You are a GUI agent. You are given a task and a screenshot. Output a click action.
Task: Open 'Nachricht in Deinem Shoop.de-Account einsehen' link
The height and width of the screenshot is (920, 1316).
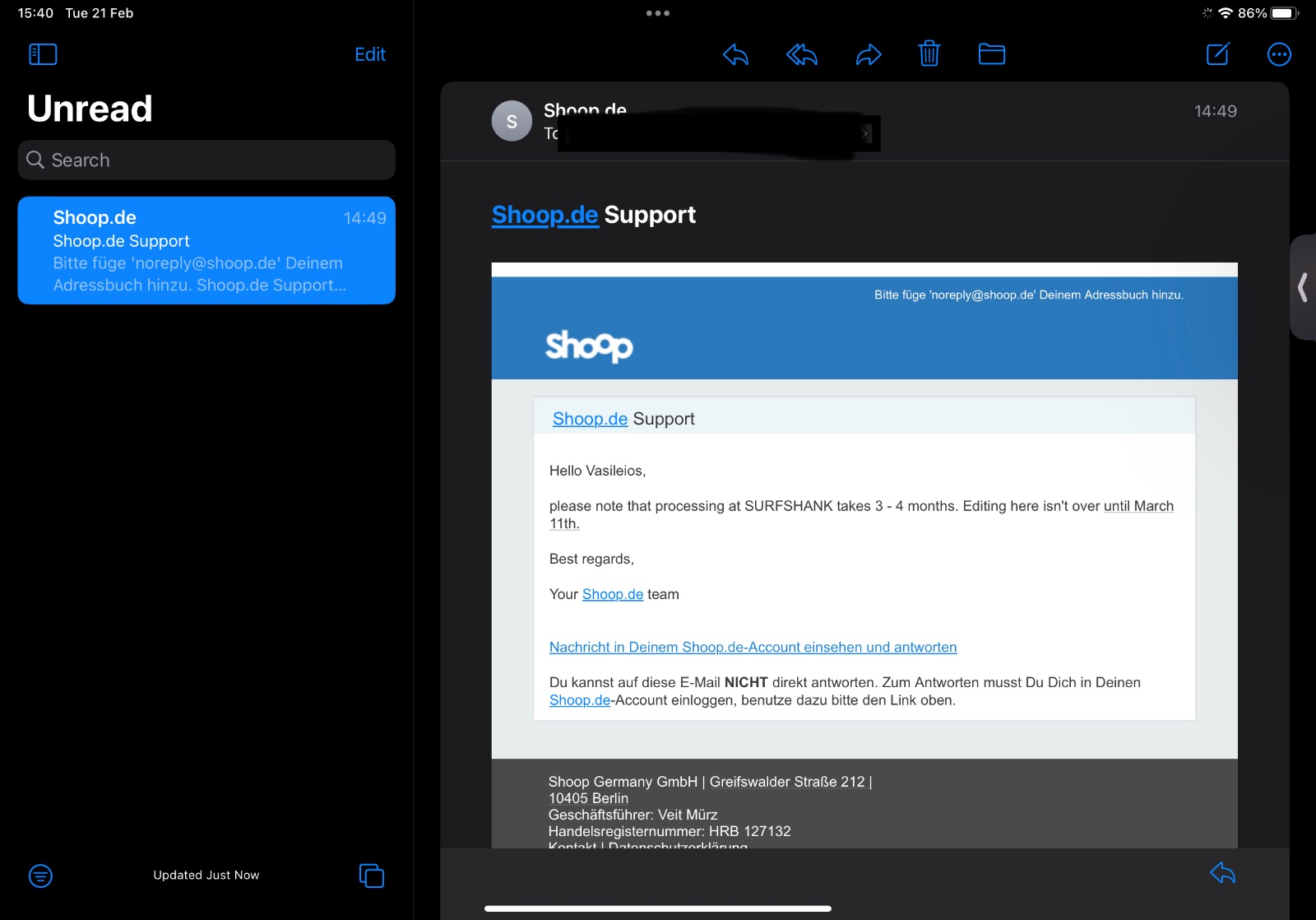[x=753, y=647]
